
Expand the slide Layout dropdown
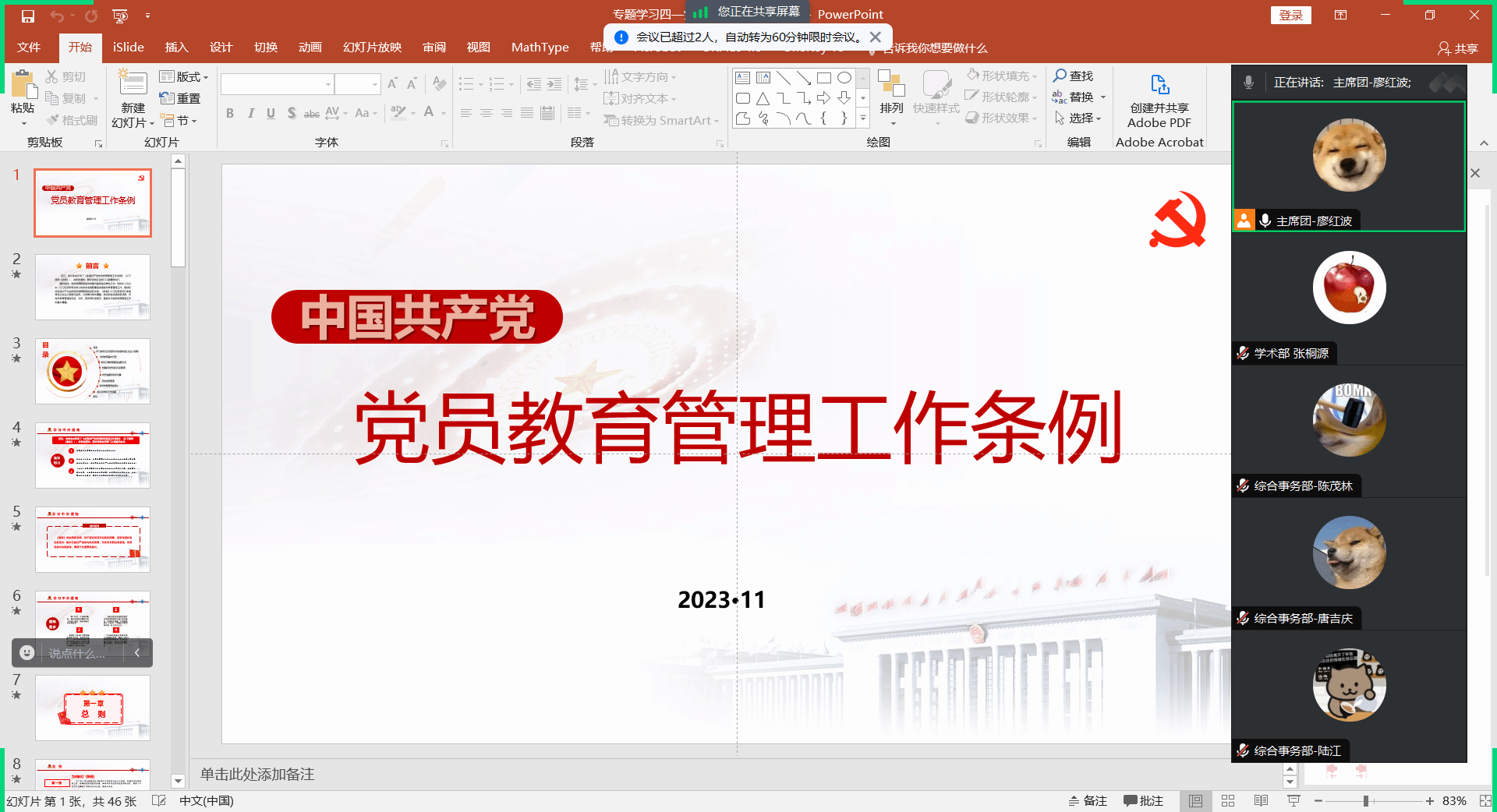pos(184,76)
